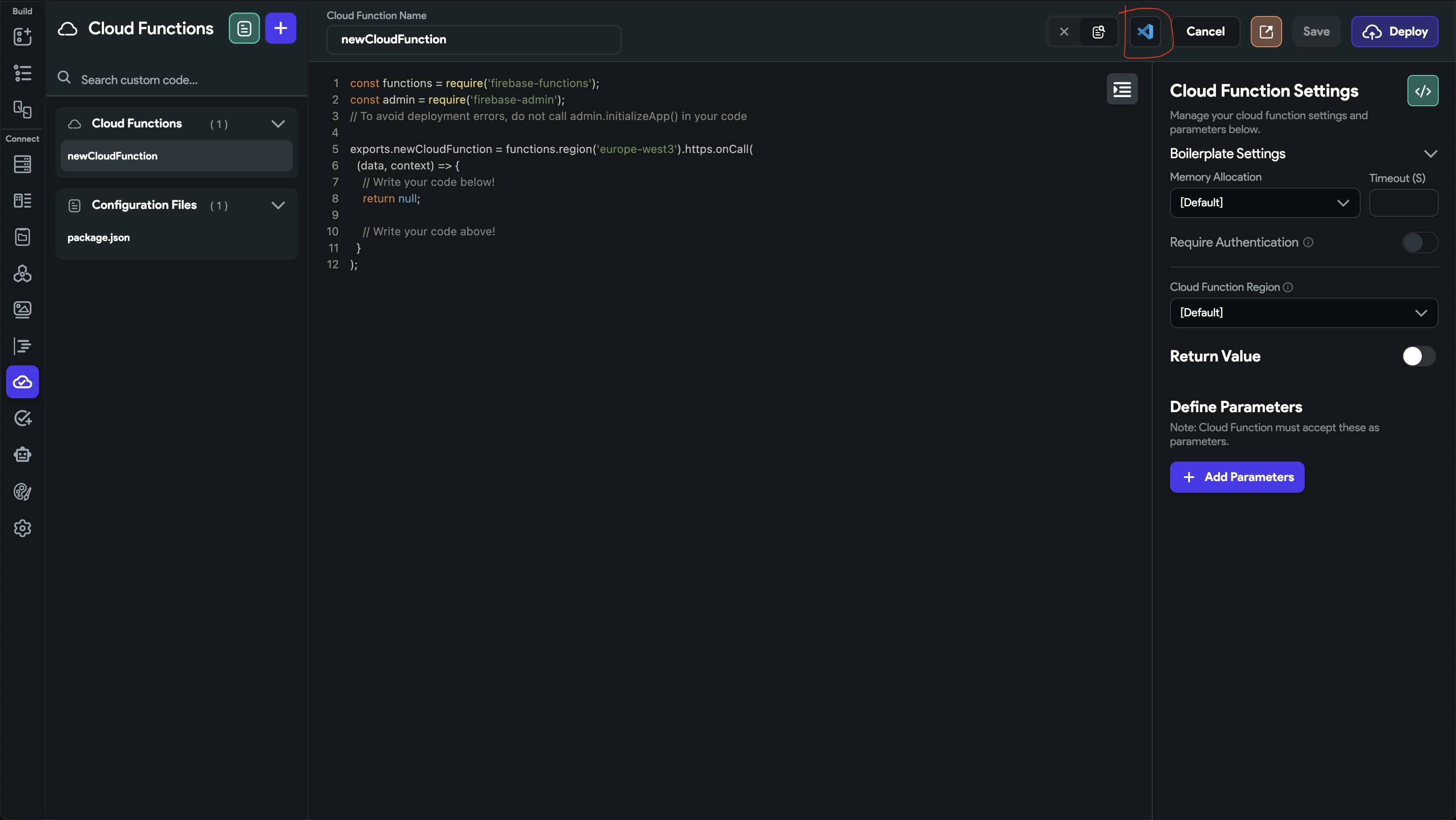This screenshot has height=820, width=1456.
Task: Open the package.json configuration file
Action: pos(99,238)
